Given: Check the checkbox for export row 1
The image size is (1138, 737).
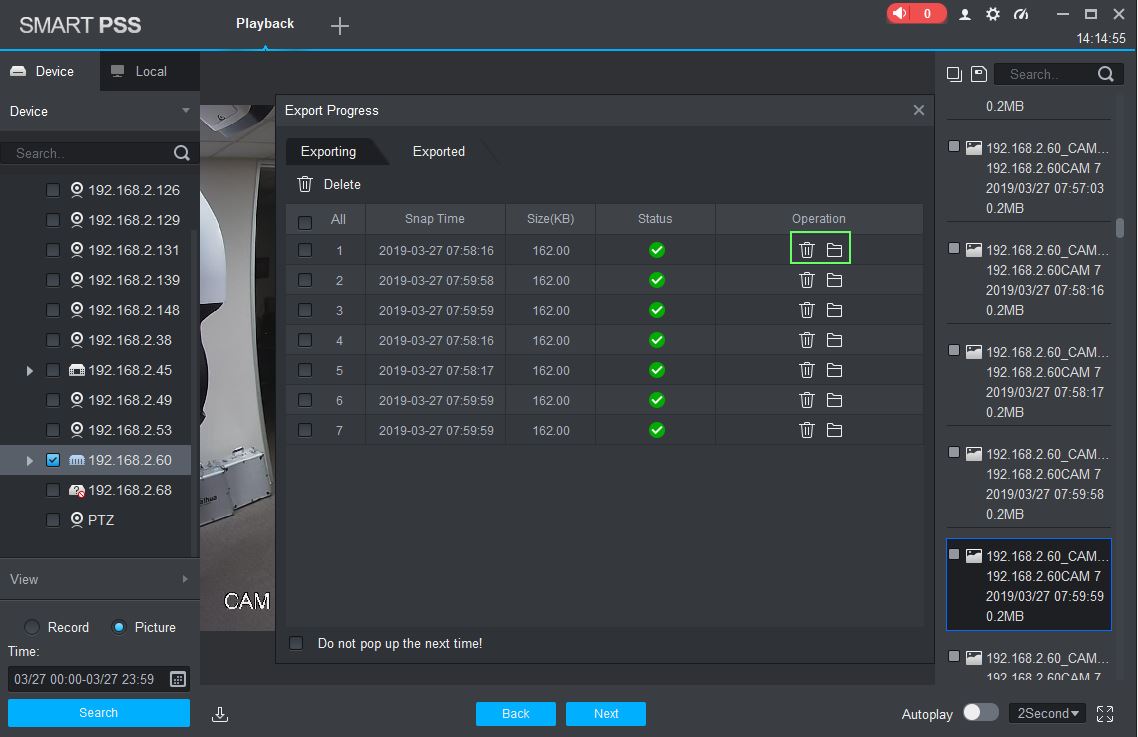Looking at the screenshot, I should [305, 251].
